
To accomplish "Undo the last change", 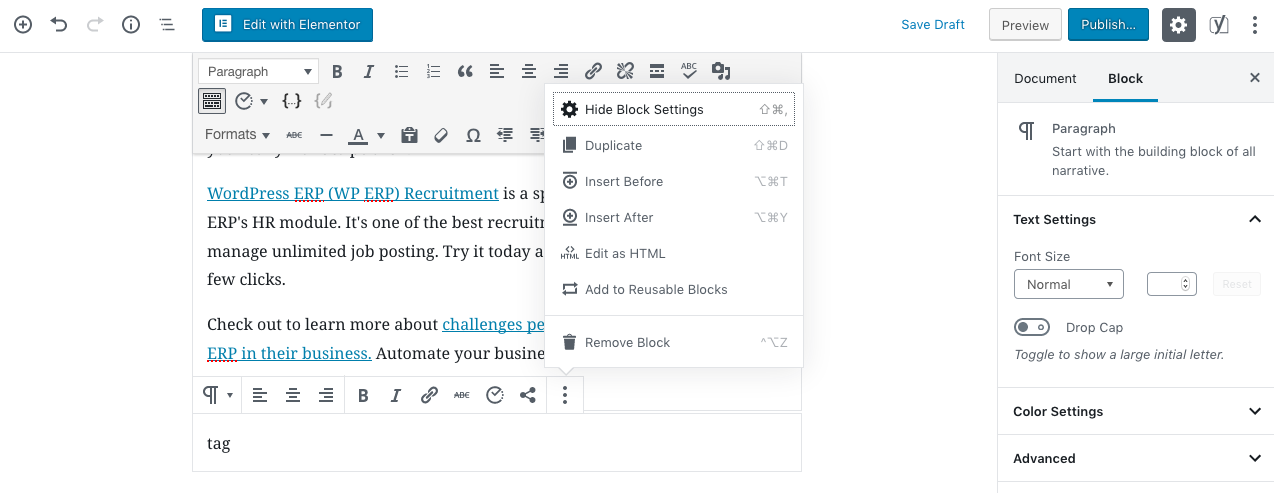I will pos(59,25).
